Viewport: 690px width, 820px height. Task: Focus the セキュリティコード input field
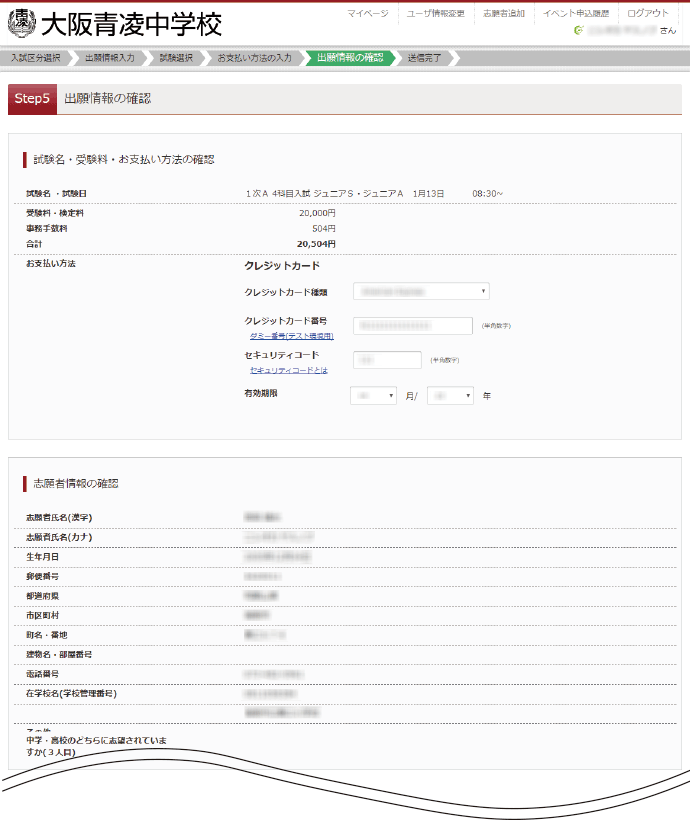click(x=387, y=359)
